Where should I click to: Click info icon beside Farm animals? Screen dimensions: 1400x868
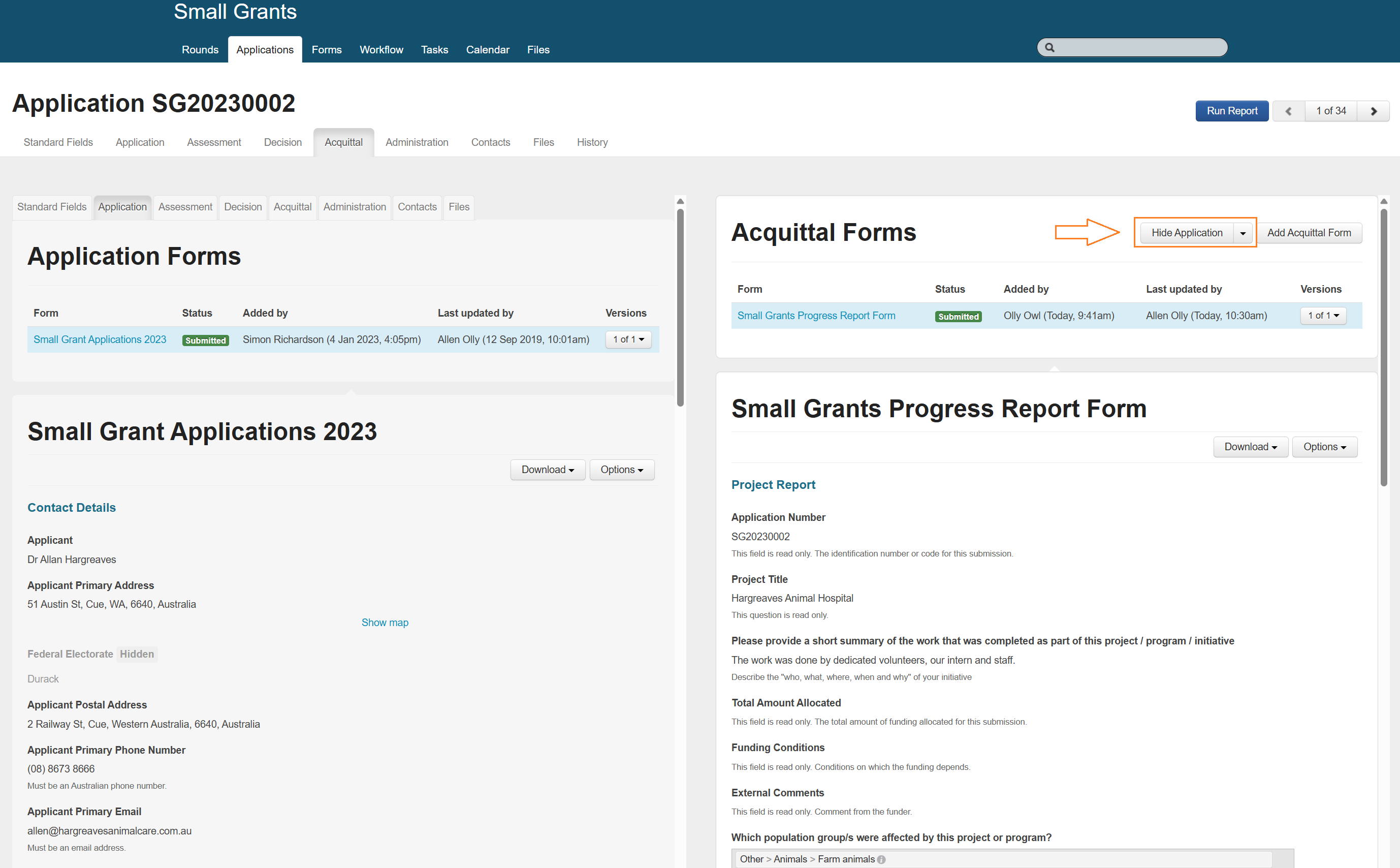click(881, 859)
